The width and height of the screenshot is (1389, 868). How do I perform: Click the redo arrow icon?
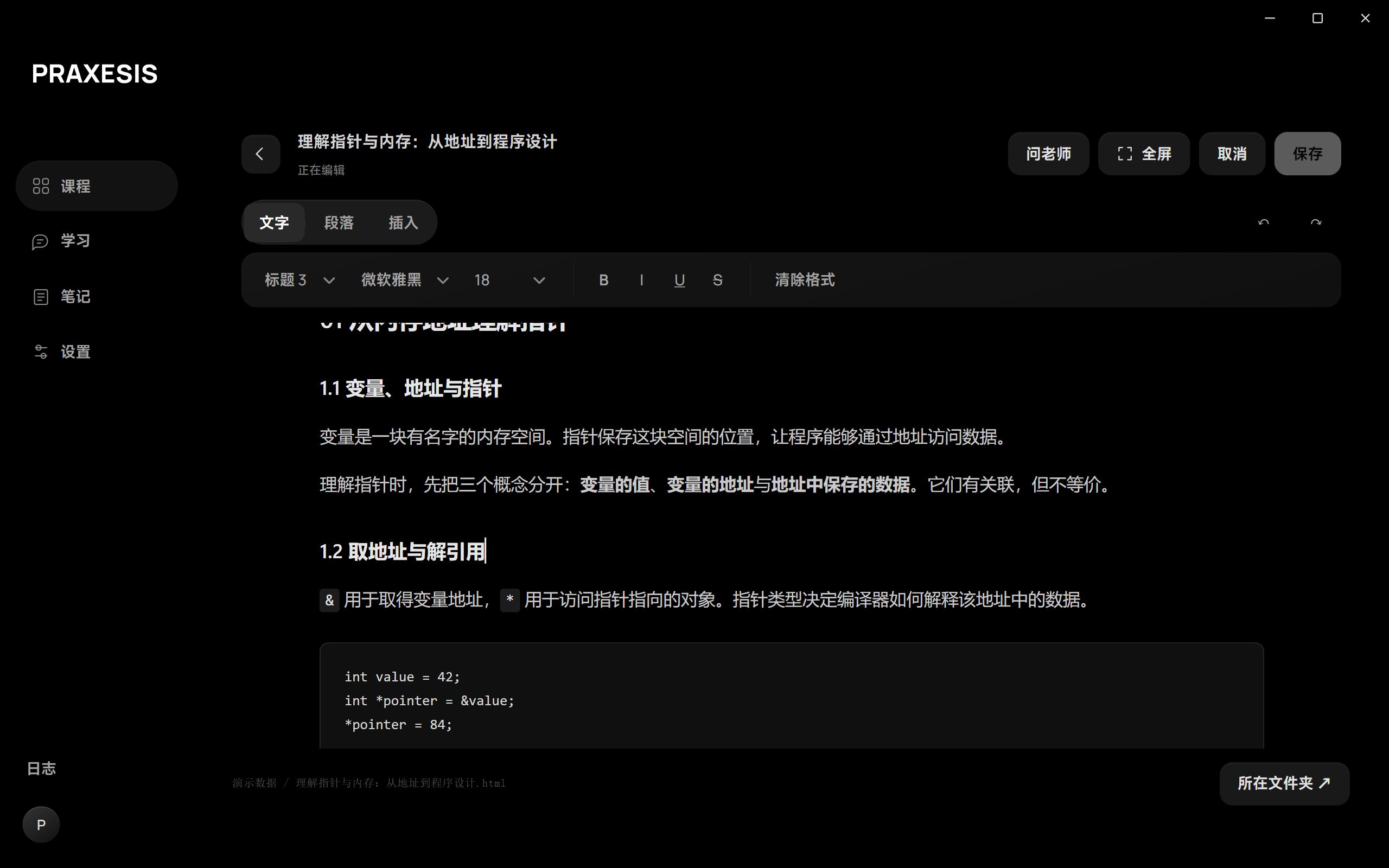1316,223
